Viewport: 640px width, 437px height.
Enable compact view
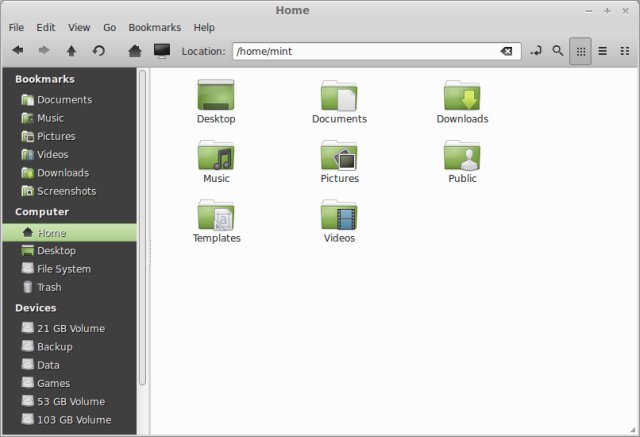(625, 51)
